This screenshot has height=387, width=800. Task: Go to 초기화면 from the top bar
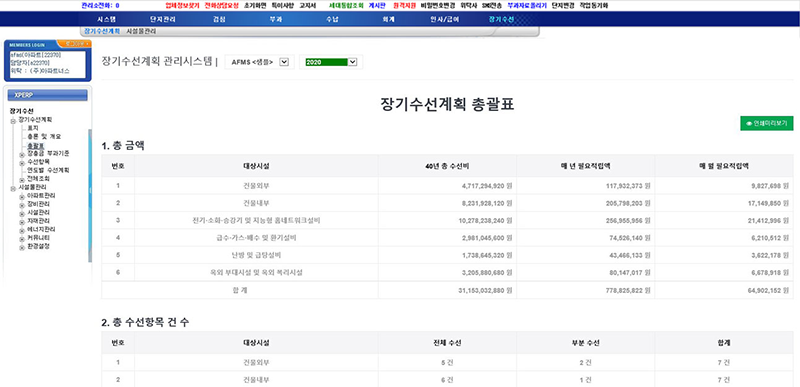255,6
